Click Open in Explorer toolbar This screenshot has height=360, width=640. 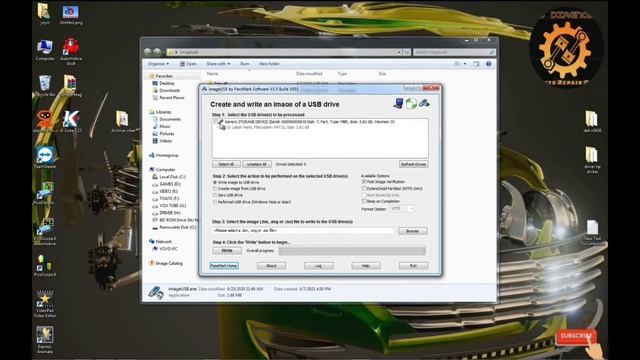tap(188, 64)
